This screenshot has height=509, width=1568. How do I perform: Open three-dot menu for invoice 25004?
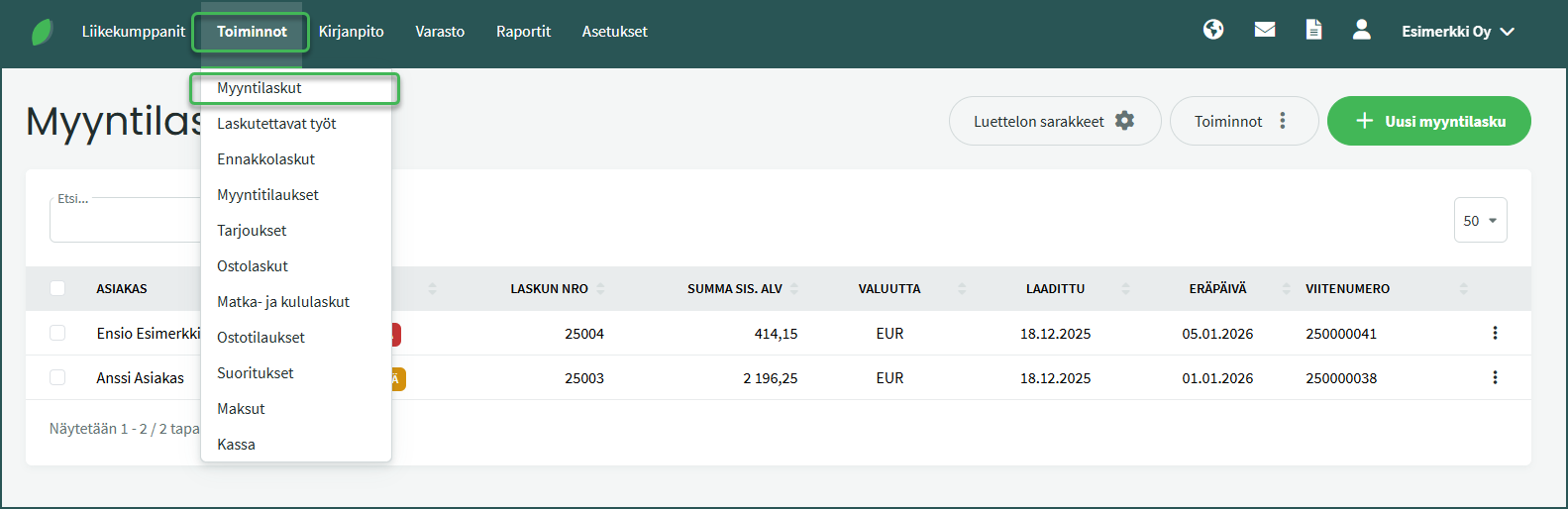1495,334
